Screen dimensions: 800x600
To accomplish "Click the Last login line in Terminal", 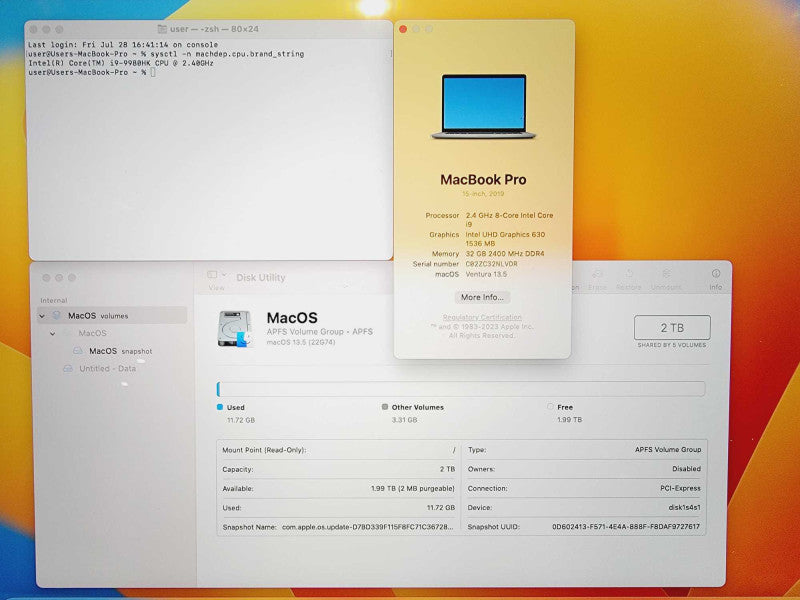I will [x=123, y=45].
